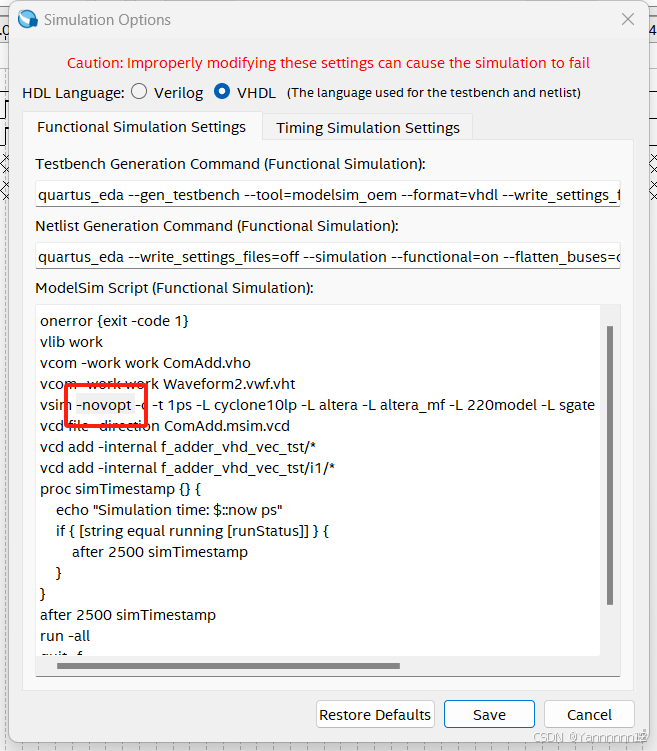Select the VHDL radio button

222,91
